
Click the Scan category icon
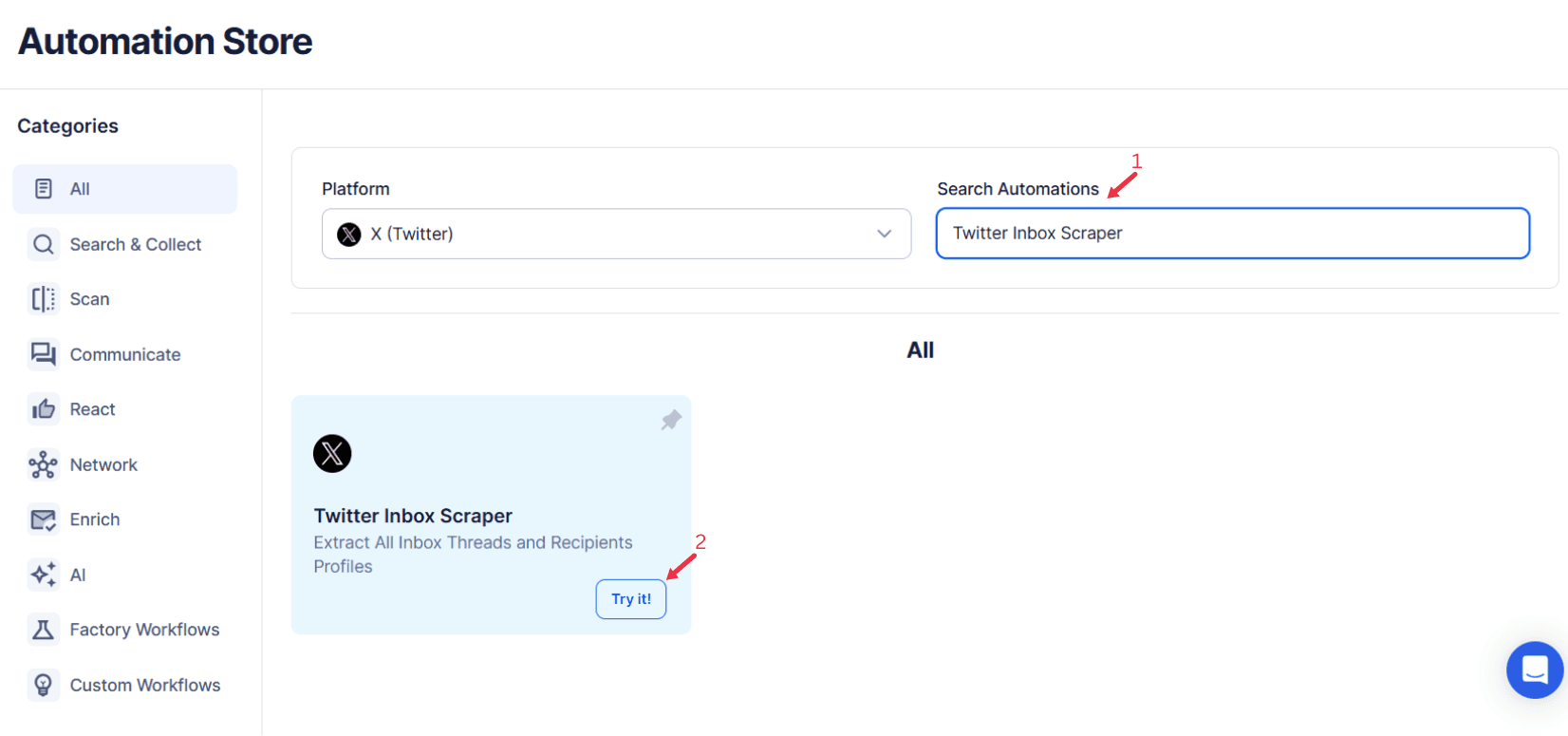43,299
